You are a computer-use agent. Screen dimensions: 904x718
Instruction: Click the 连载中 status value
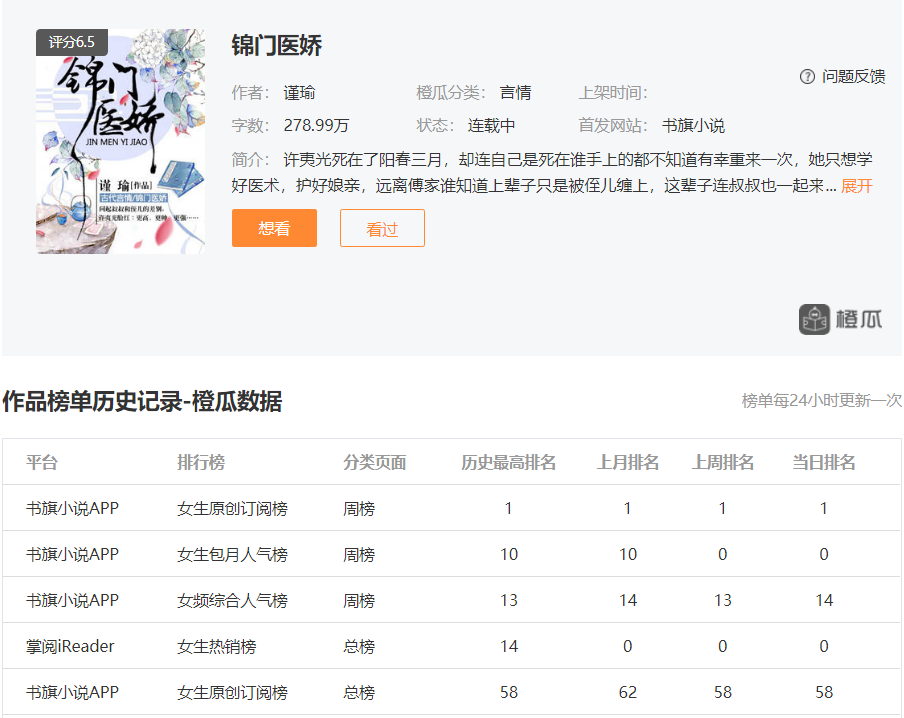tap(491, 126)
